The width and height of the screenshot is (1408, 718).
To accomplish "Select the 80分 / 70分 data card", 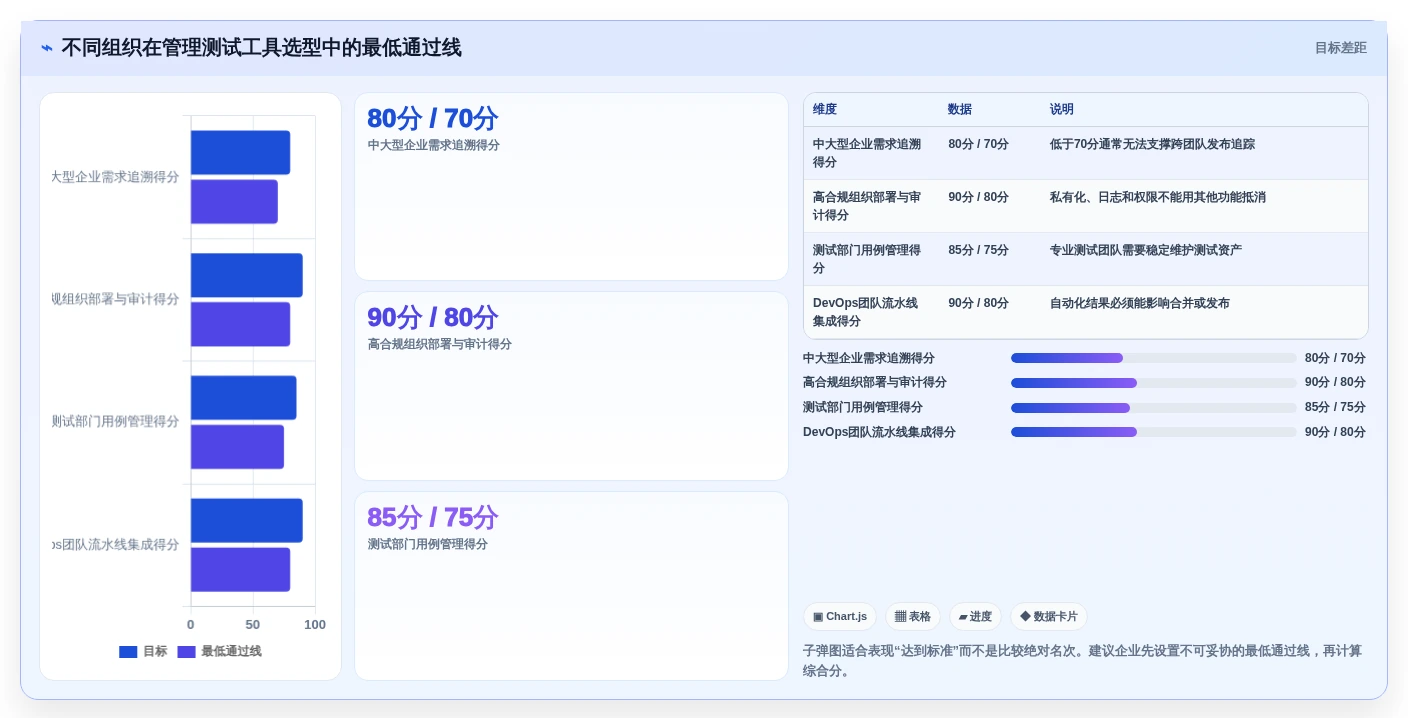I will point(571,187).
